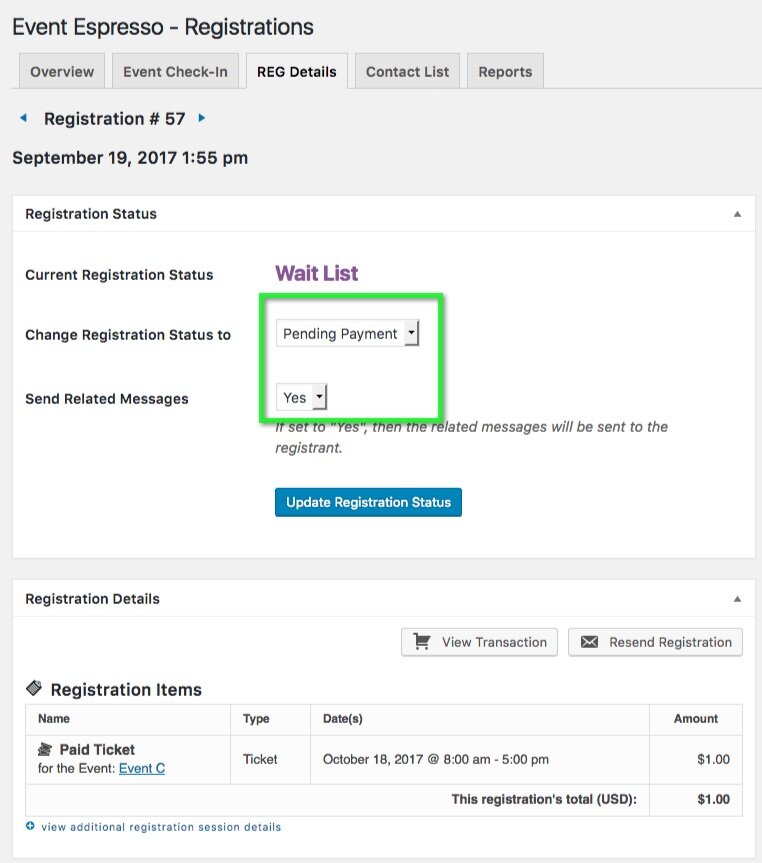
Task: Click the Paid Ticket row icon
Action: pyautogui.click(x=45, y=749)
